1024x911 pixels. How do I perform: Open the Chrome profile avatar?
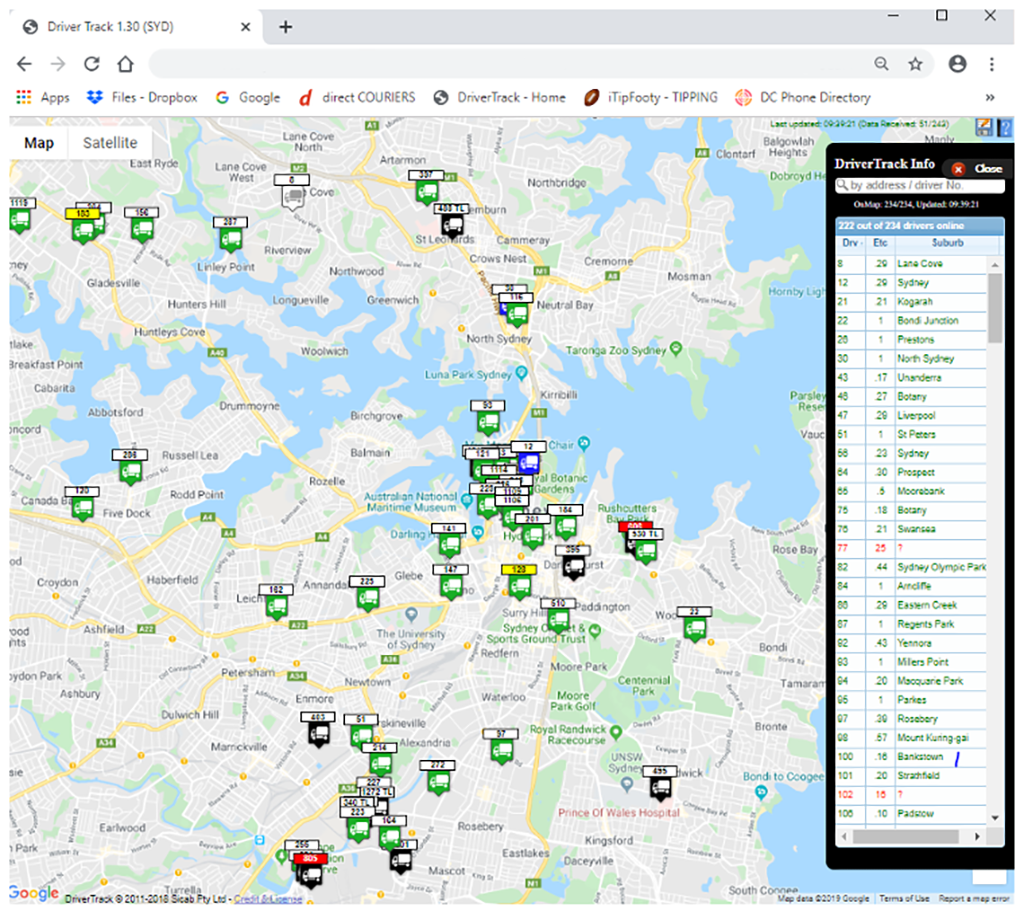tap(957, 63)
